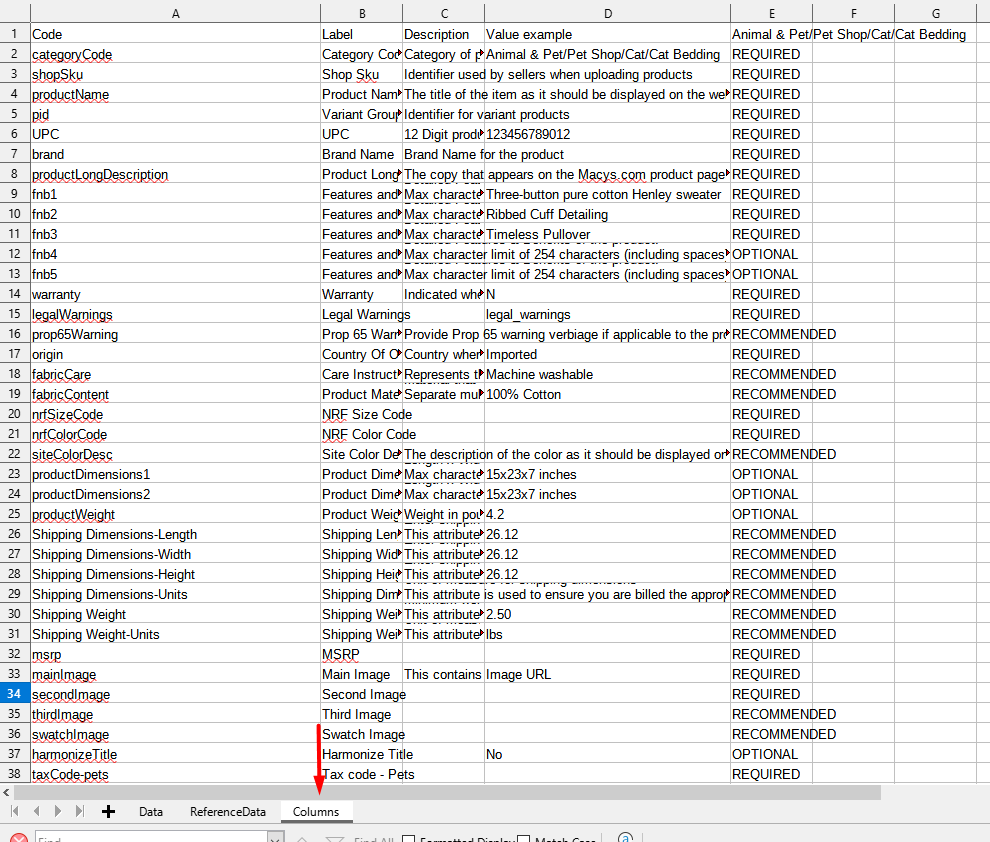
Task: Toggle the Formatted Display checkbox
Action: point(409,839)
